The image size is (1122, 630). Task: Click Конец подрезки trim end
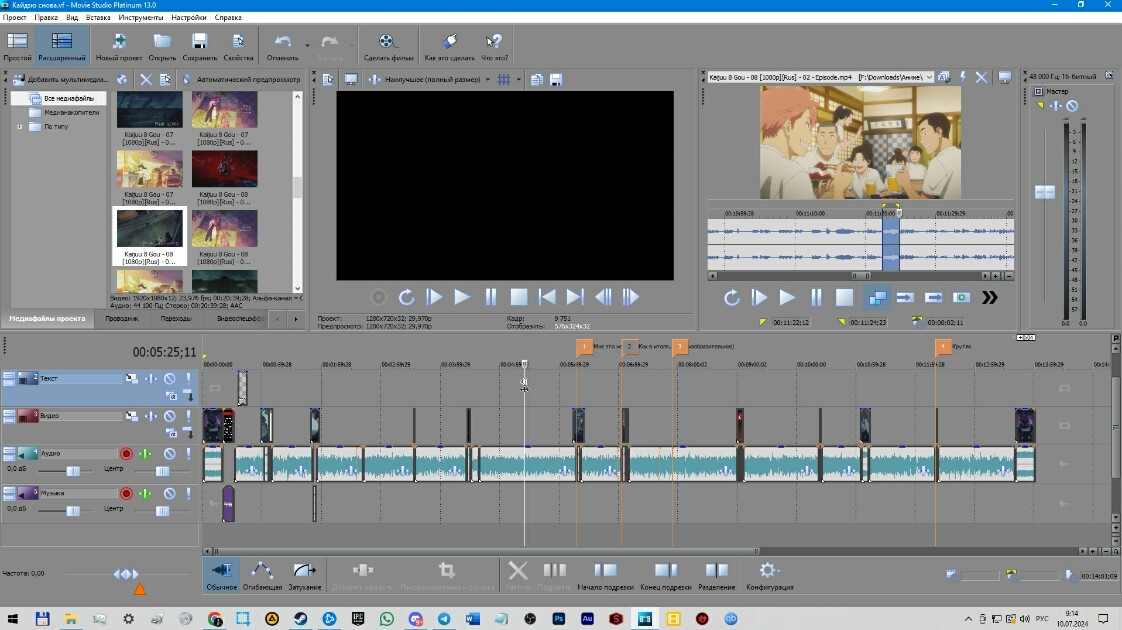coord(665,576)
